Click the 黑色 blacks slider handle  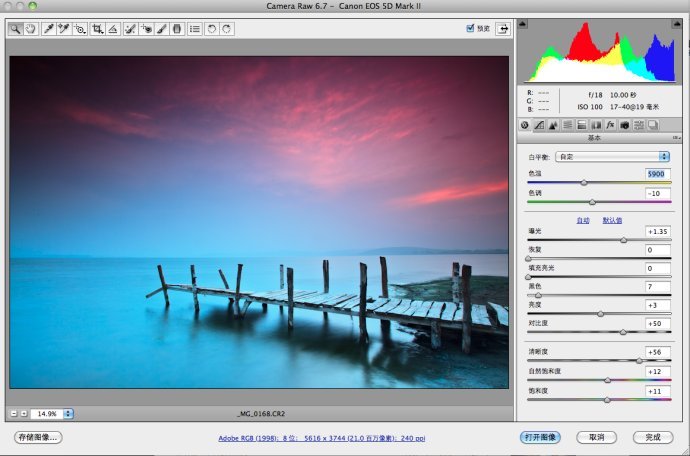[x=538, y=296]
